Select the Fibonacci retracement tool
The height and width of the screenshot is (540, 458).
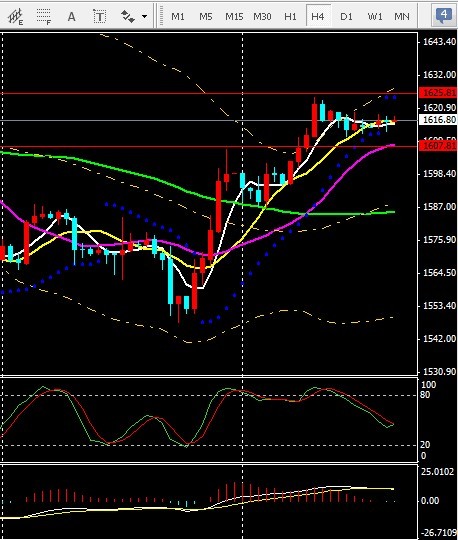pos(44,17)
